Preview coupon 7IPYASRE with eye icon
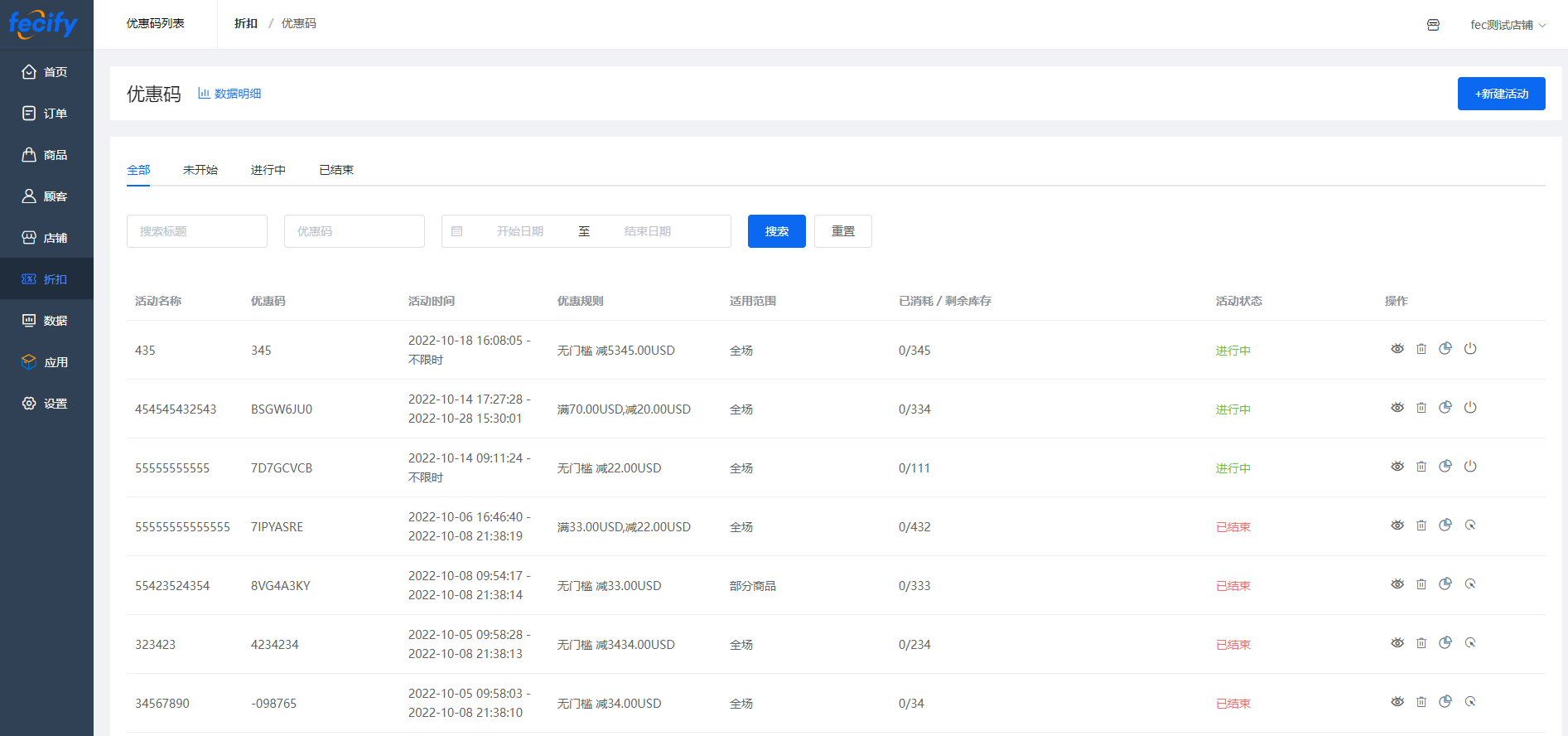Image resolution: width=1568 pixels, height=736 pixels. pos(1397,525)
